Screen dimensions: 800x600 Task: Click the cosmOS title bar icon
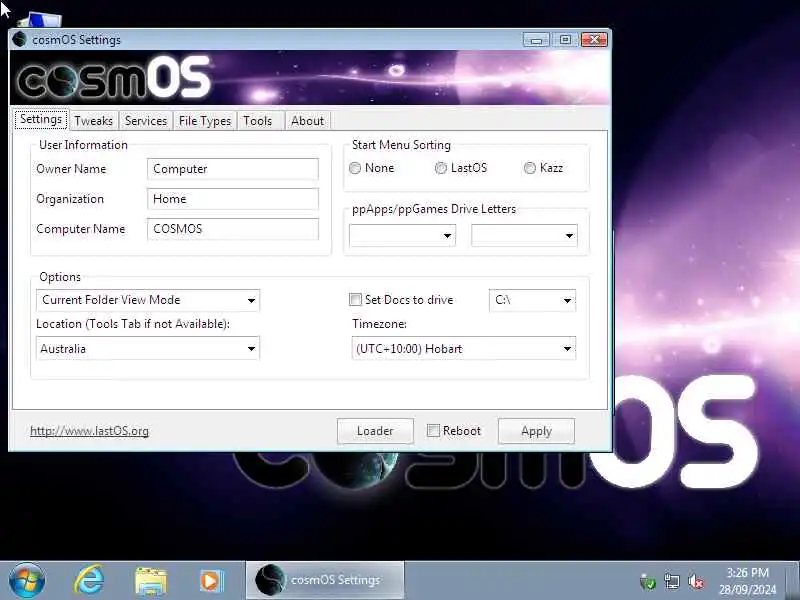[x=19, y=39]
